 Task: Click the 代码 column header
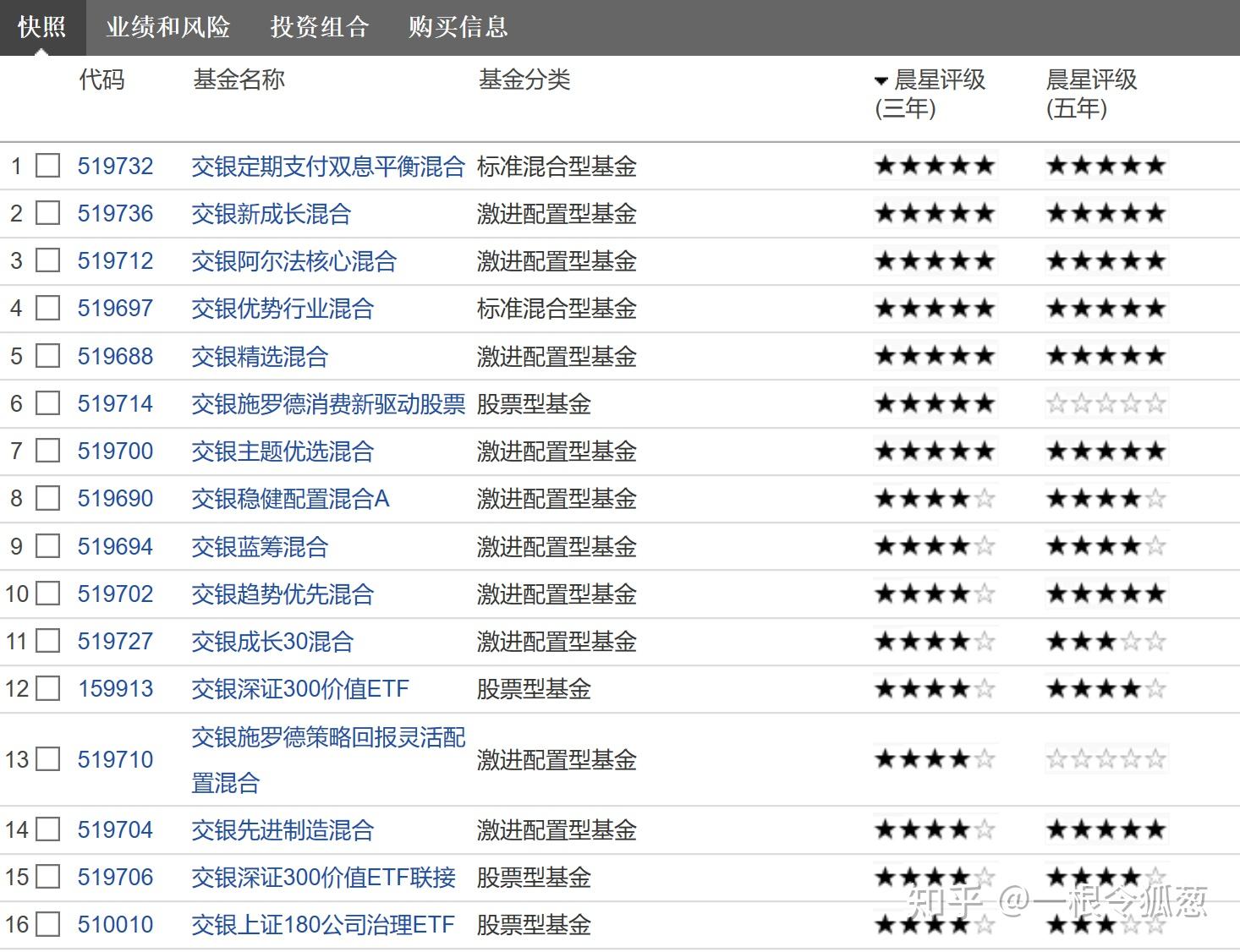point(102,80)
